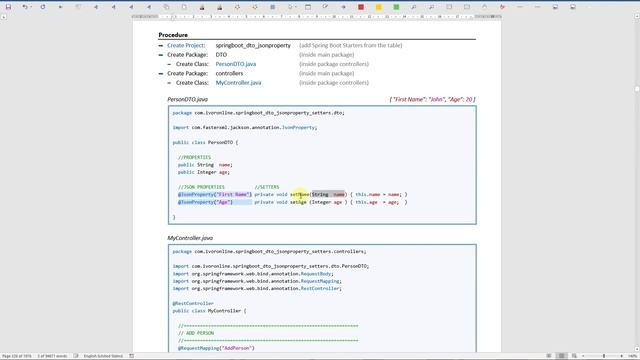Click the @JsonProperty("Age") annotation

pyautogui.click(x=205, y=202)
